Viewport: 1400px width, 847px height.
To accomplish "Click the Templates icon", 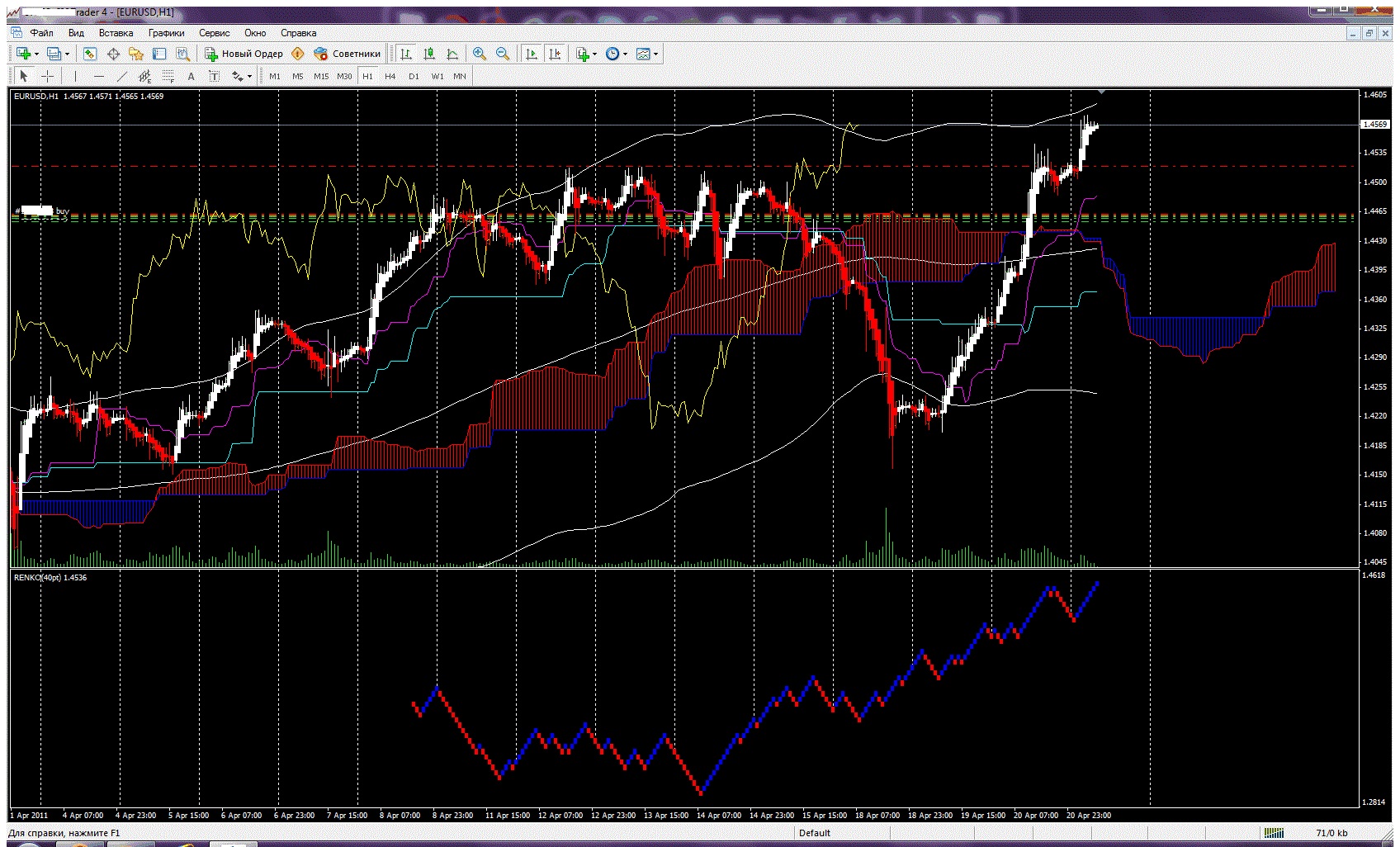I will click(x=643, y=54).
